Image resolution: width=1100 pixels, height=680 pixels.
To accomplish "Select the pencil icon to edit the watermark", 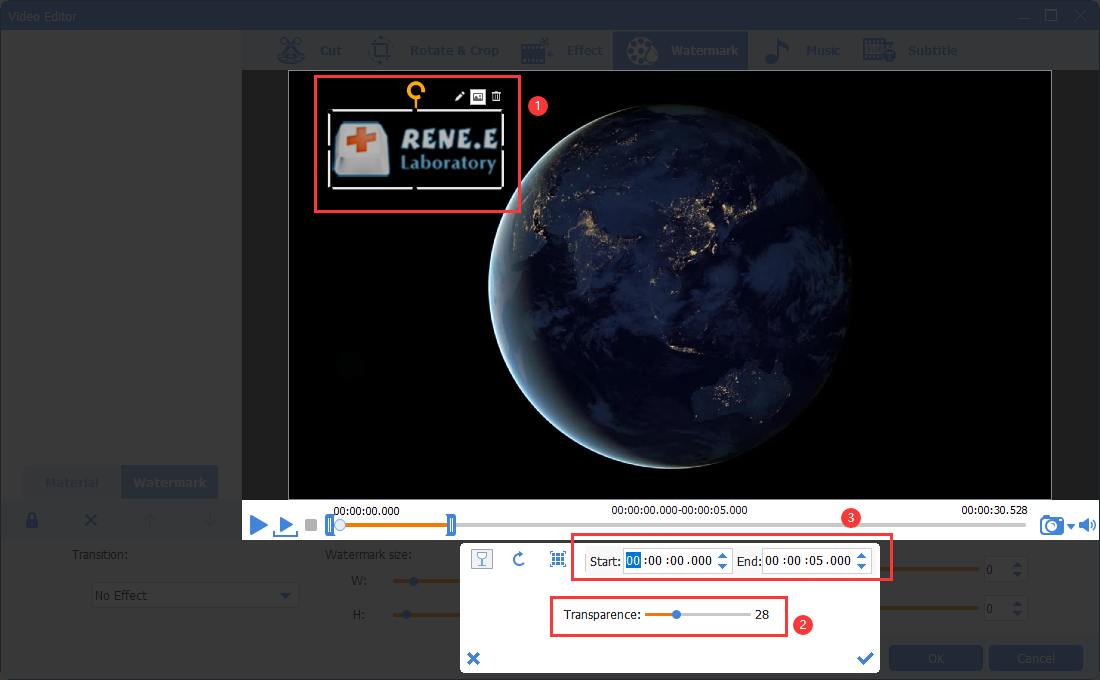I will point(458,96).
